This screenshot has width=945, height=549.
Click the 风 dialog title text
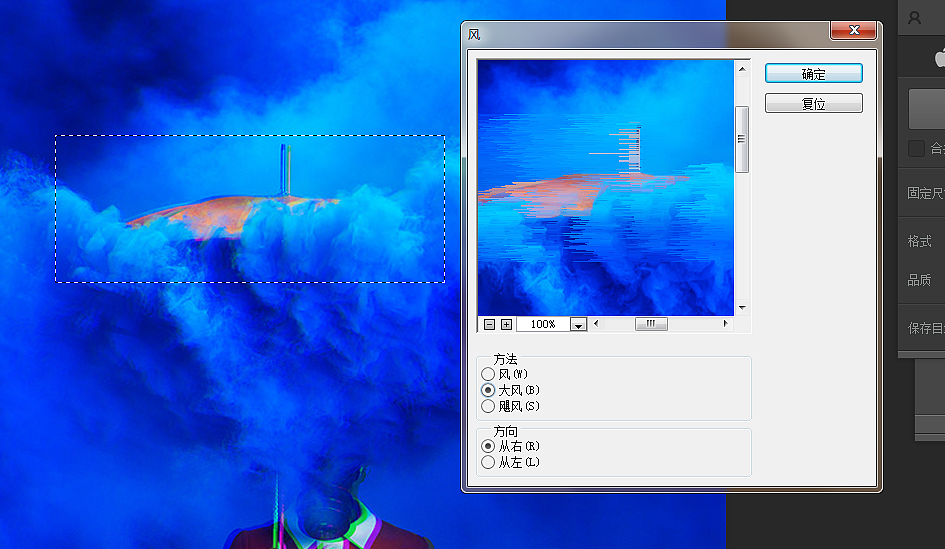click(474, 34)
